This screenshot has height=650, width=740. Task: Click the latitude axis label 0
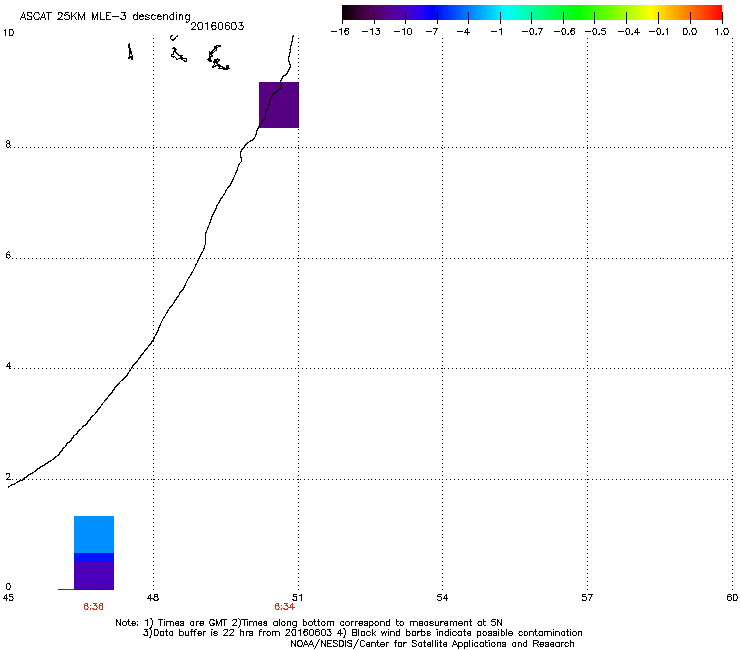[8, 587]
